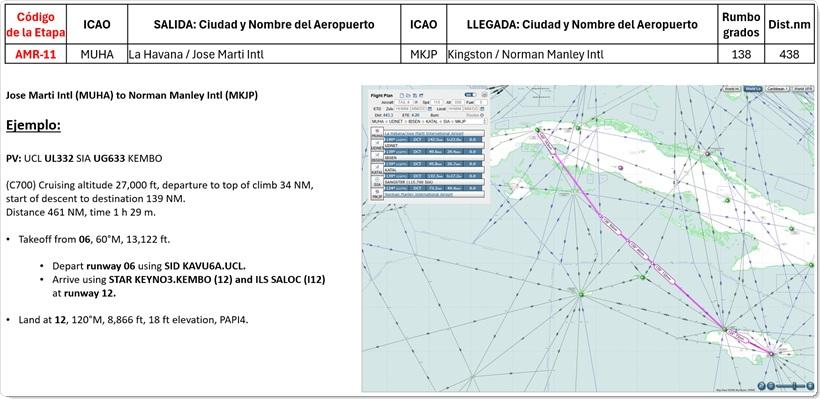Click the Kingston MKJP marker on map

coord(771,354)
